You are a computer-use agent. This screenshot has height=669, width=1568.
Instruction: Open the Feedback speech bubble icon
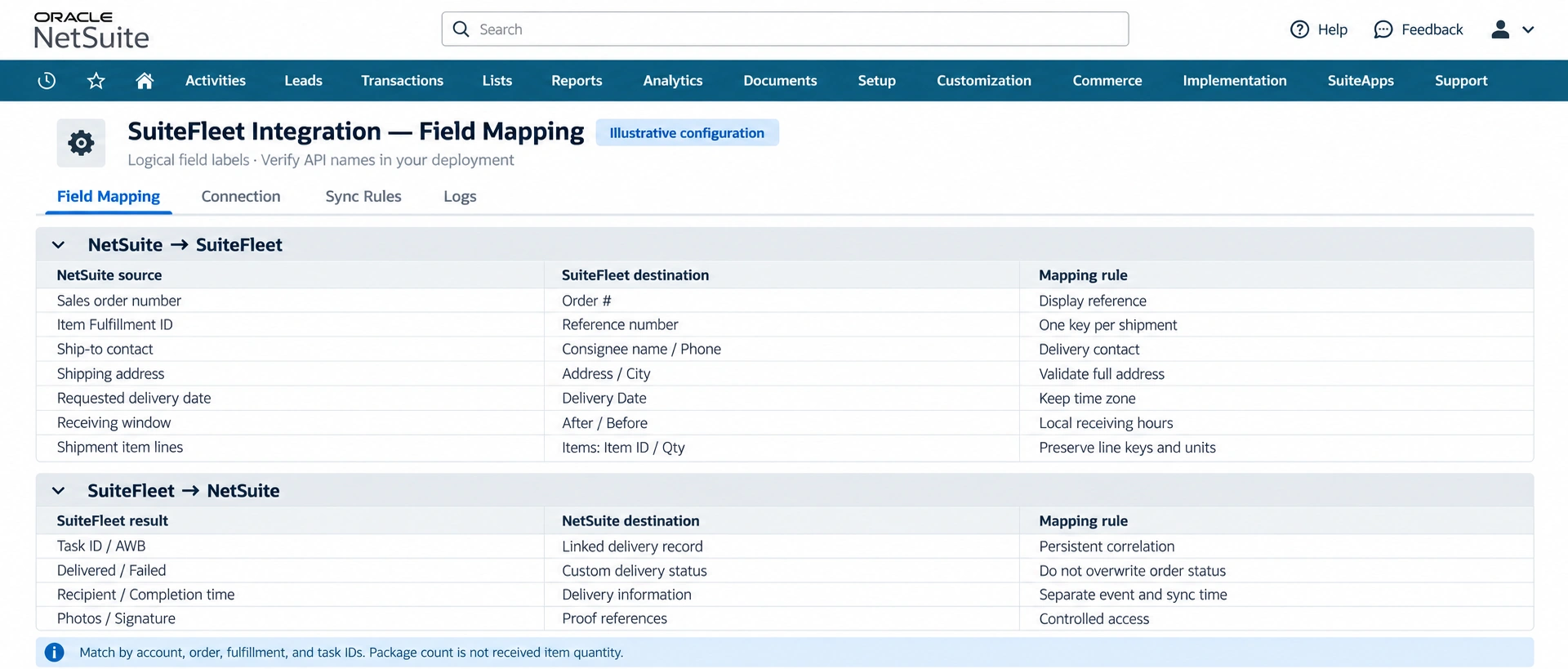coord(1383,29)
